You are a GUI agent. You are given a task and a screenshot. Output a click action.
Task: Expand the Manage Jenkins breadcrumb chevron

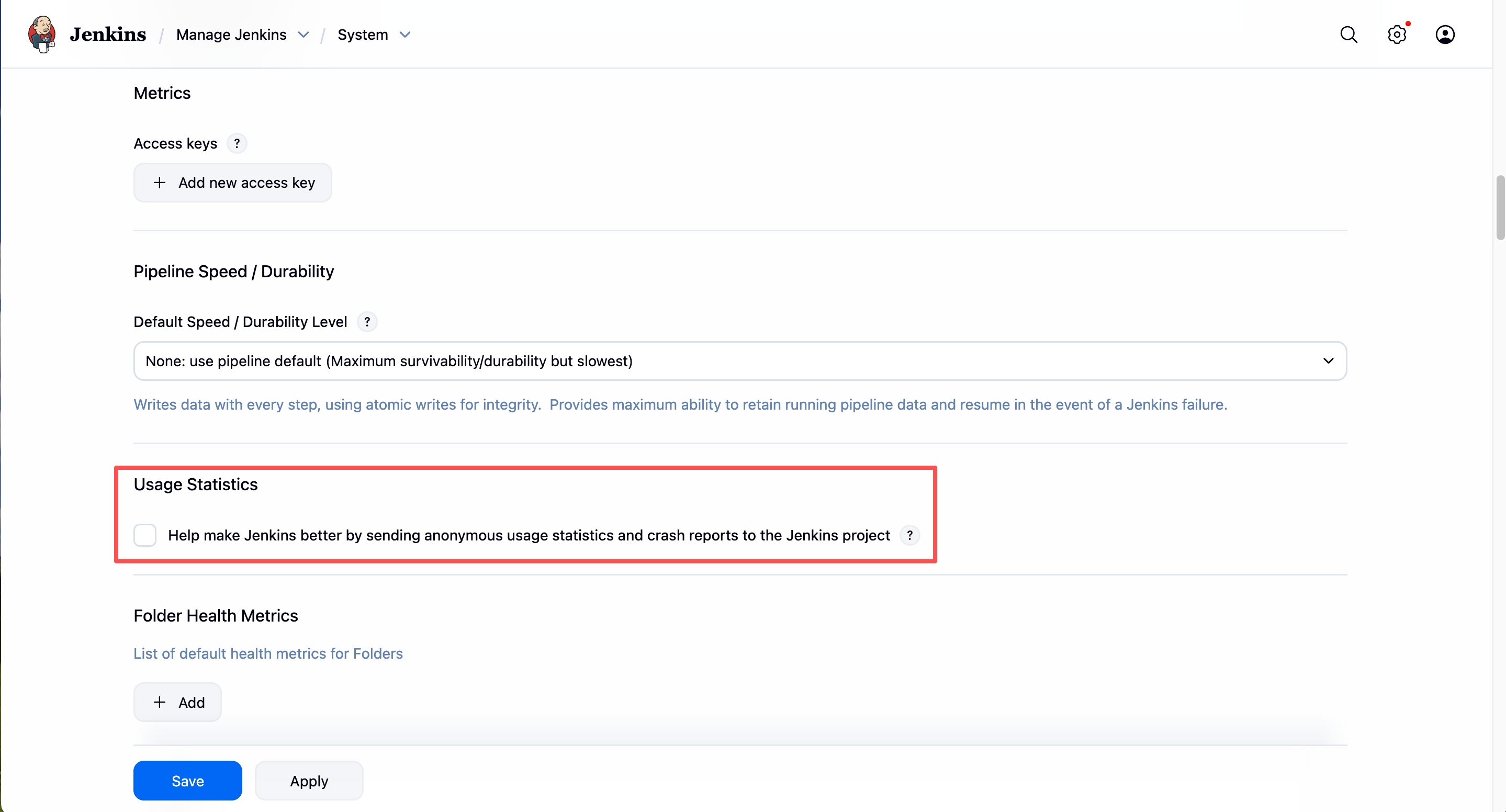pyautogui.click(x=304, y=35)
